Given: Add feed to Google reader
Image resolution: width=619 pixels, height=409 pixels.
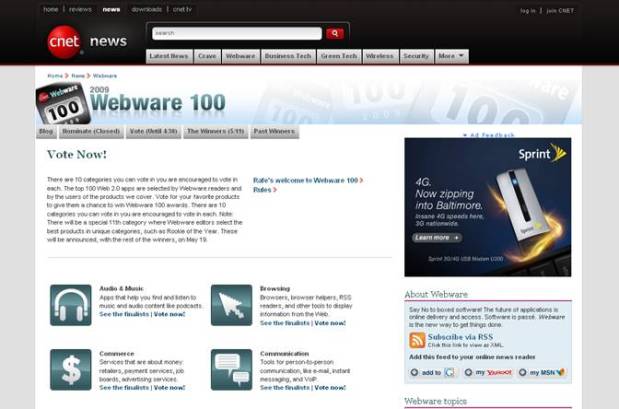Looking at the screenshot, I should click(x=433, y=372).
